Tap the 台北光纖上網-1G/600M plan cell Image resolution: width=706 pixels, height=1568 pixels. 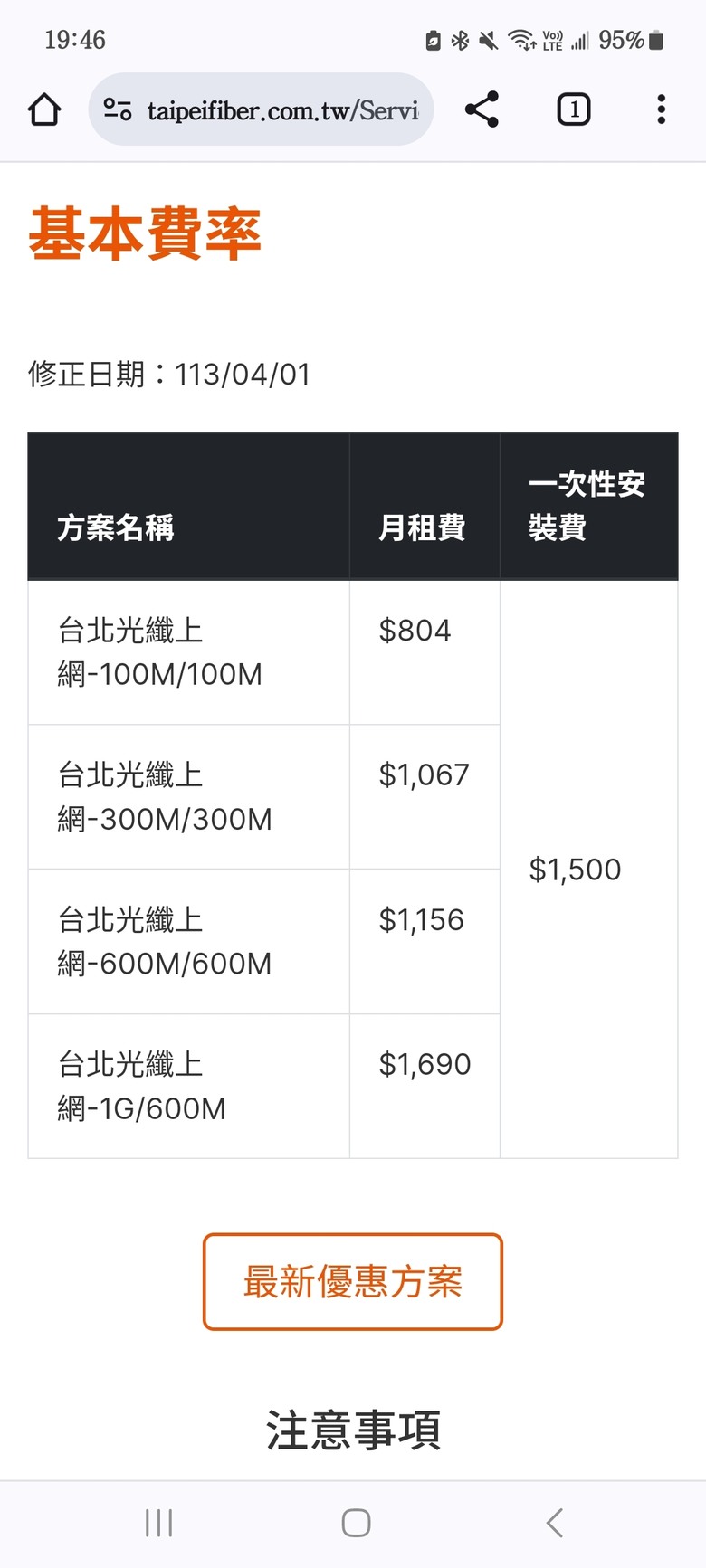pos(189,1087)
